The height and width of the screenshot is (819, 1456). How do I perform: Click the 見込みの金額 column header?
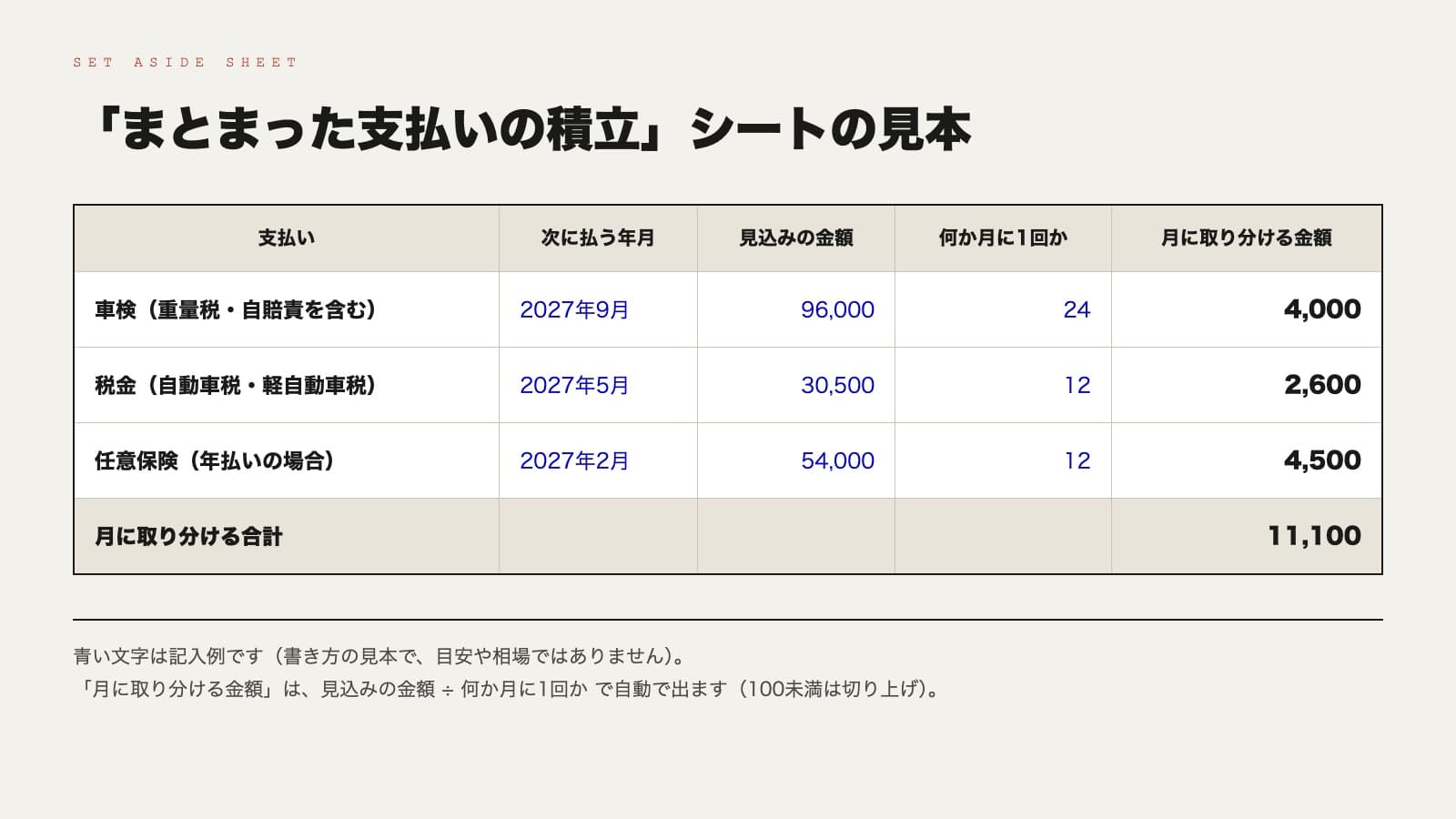796,238
